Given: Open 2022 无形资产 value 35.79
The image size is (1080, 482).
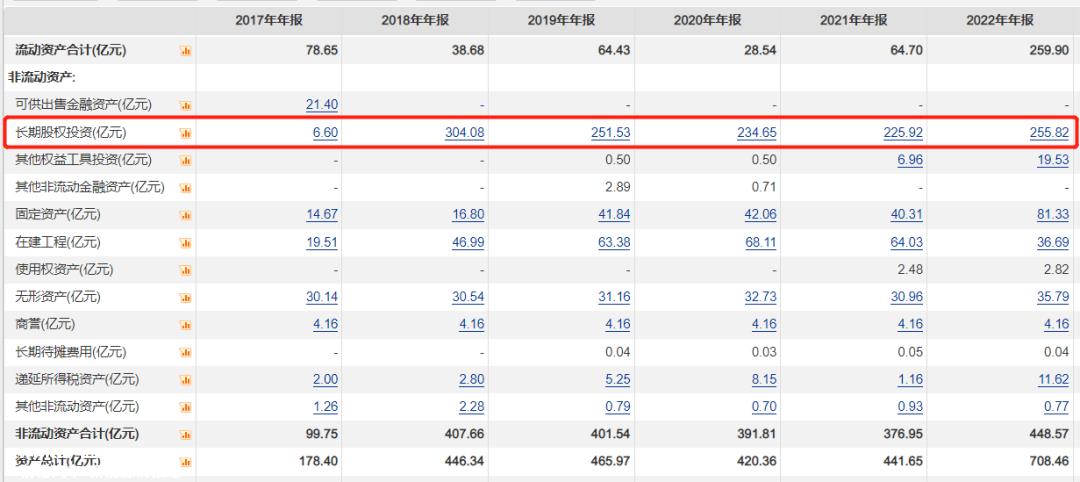Looking at the screenshot, I should [1053, 297].
